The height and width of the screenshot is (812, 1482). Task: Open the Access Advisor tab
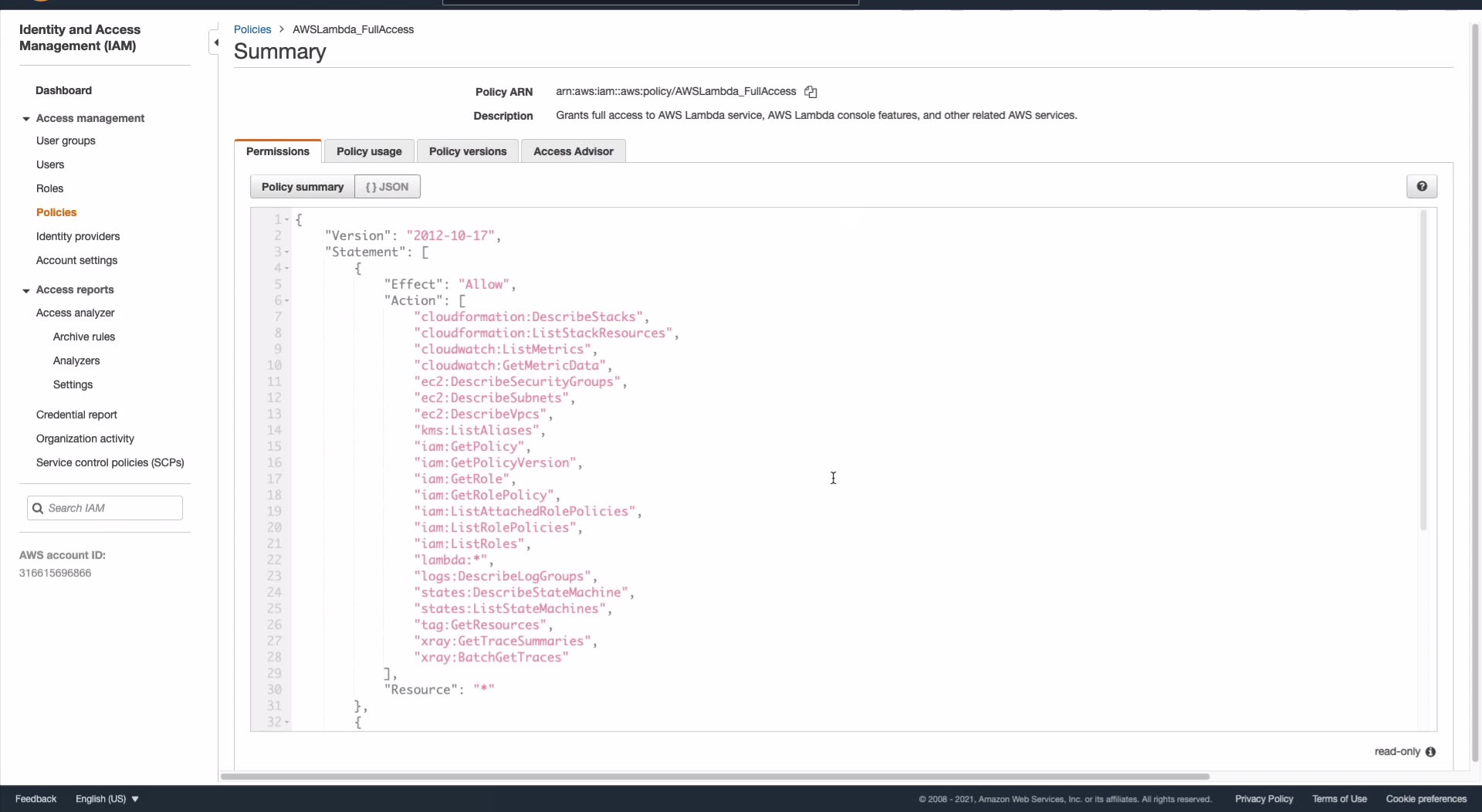574,151
